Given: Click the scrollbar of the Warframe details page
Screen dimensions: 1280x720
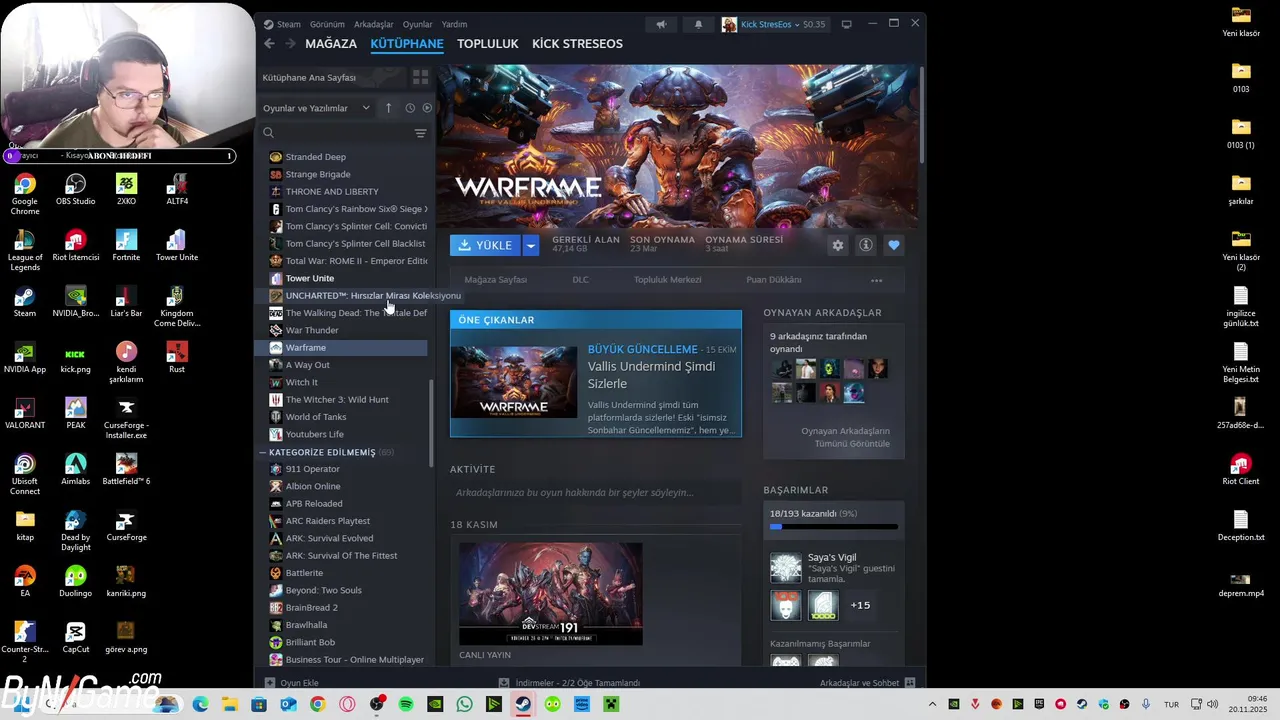Looking at the screenshot, I should 922,115.
